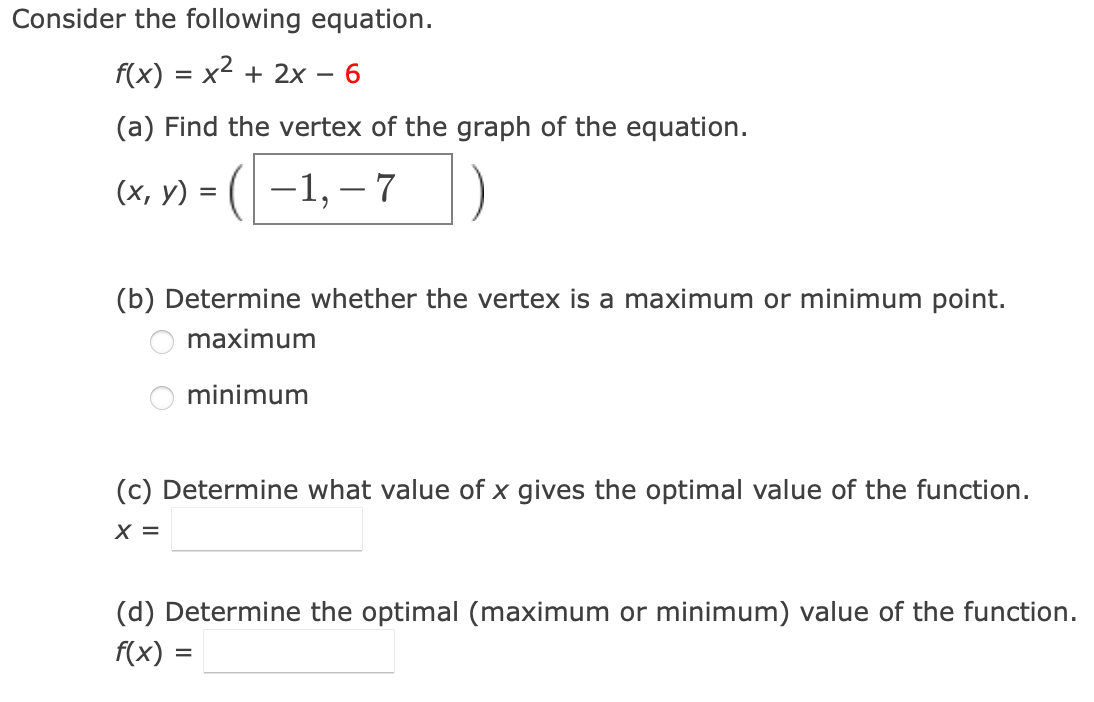Click inside the empty part (c) answer field
The image size is (1094, 702).
click(265, 529)
